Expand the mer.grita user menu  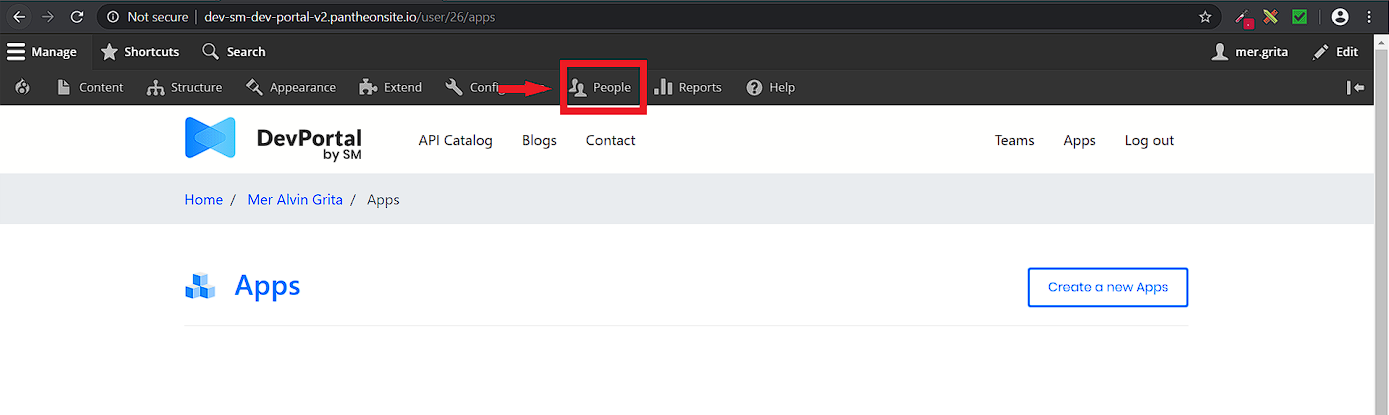[x=1250, y=52]
